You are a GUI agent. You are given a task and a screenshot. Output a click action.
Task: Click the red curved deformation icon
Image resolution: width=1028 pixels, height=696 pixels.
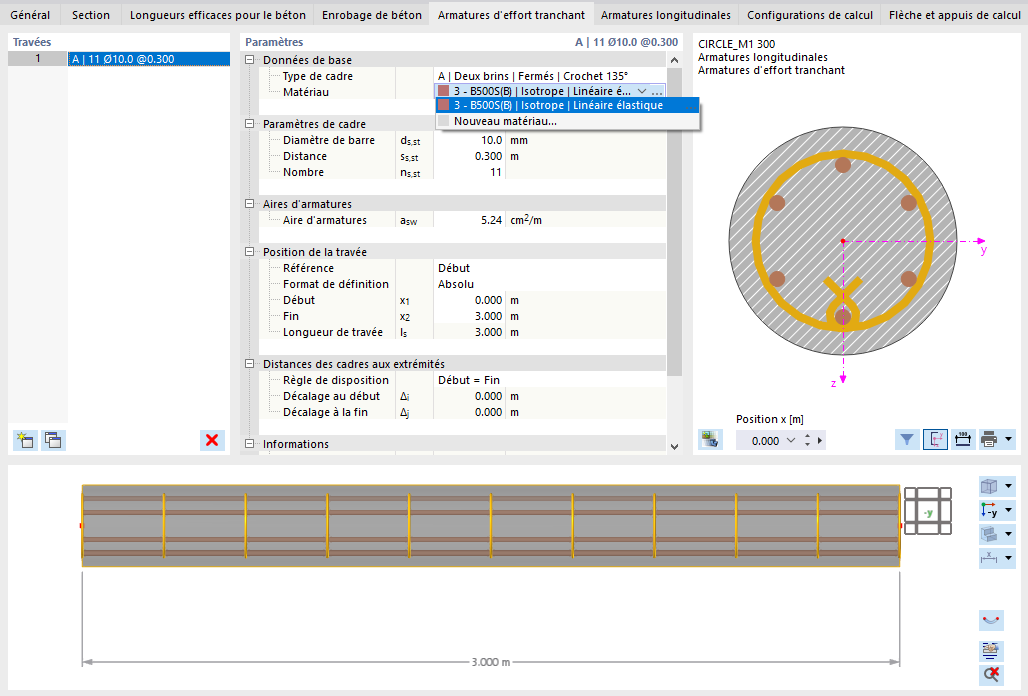tap(991, 620)
